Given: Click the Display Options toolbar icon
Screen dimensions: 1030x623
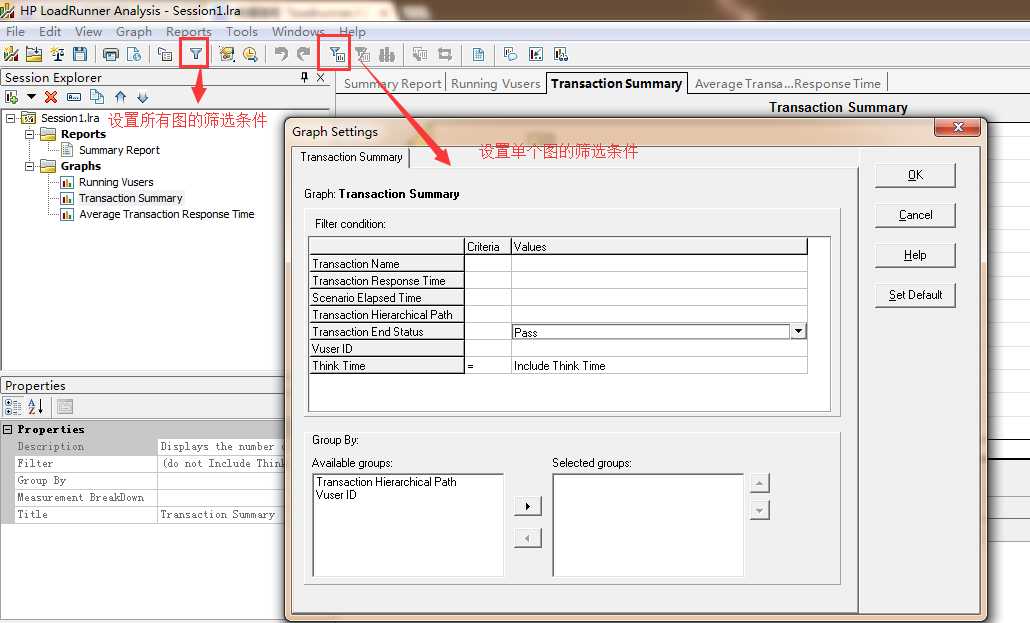Looking at the screenshot, I should click(x=560, y=55).
